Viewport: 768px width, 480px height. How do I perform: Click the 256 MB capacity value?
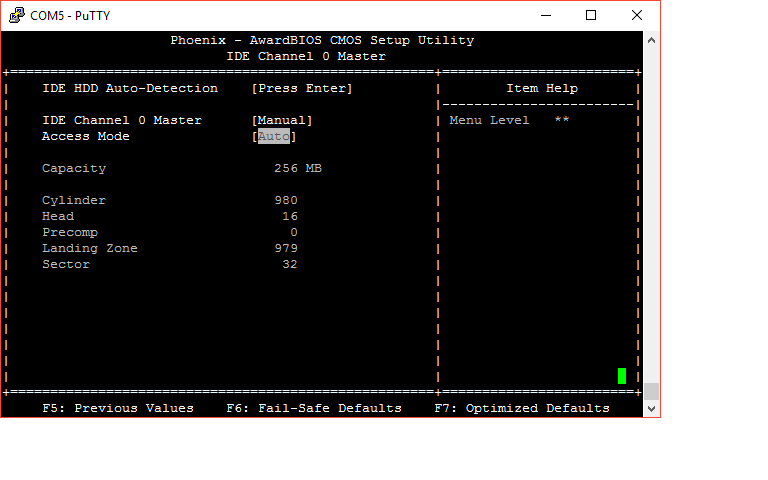coord(298,168)
